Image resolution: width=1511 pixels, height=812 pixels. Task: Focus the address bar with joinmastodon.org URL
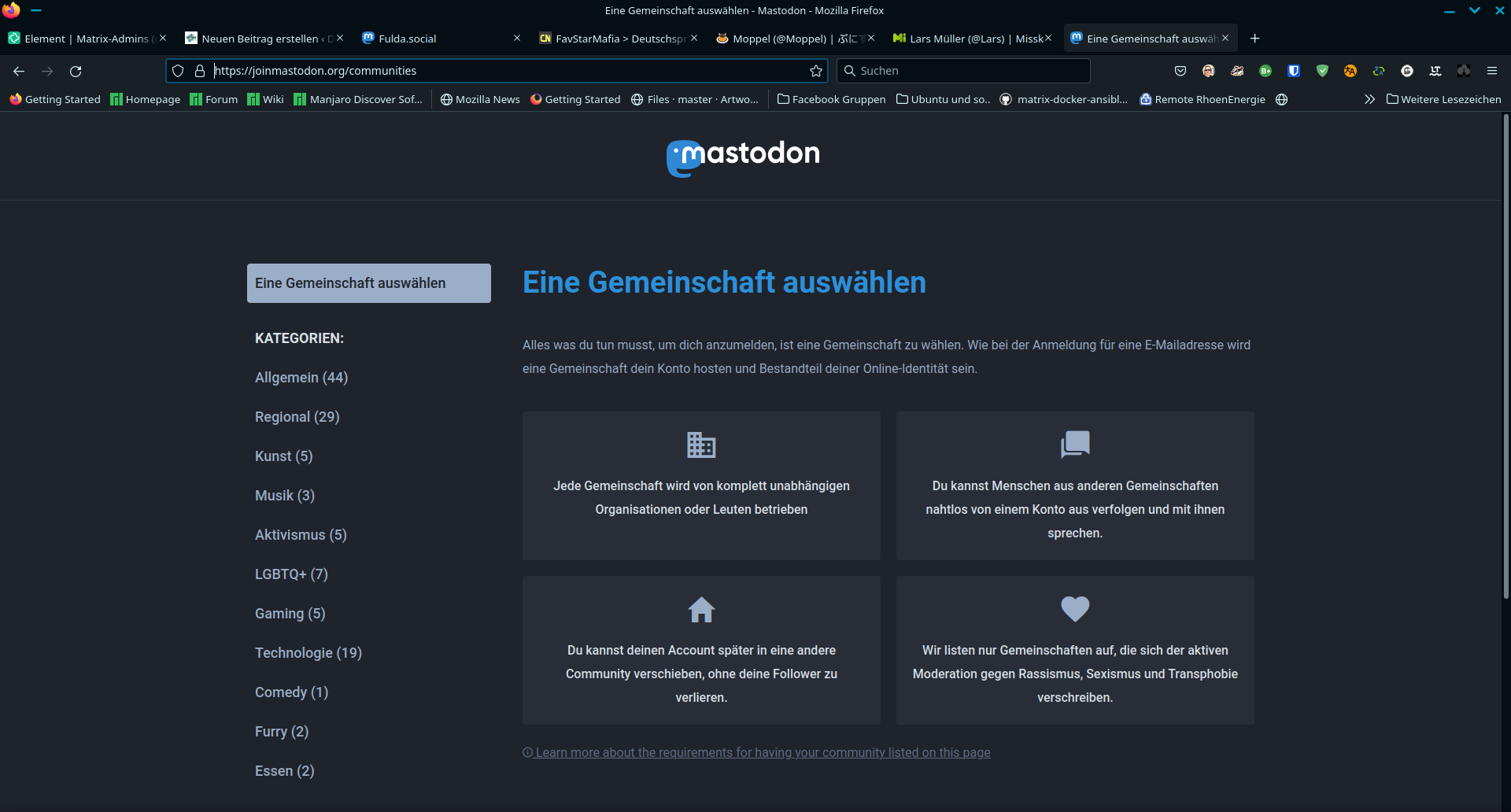496,71
